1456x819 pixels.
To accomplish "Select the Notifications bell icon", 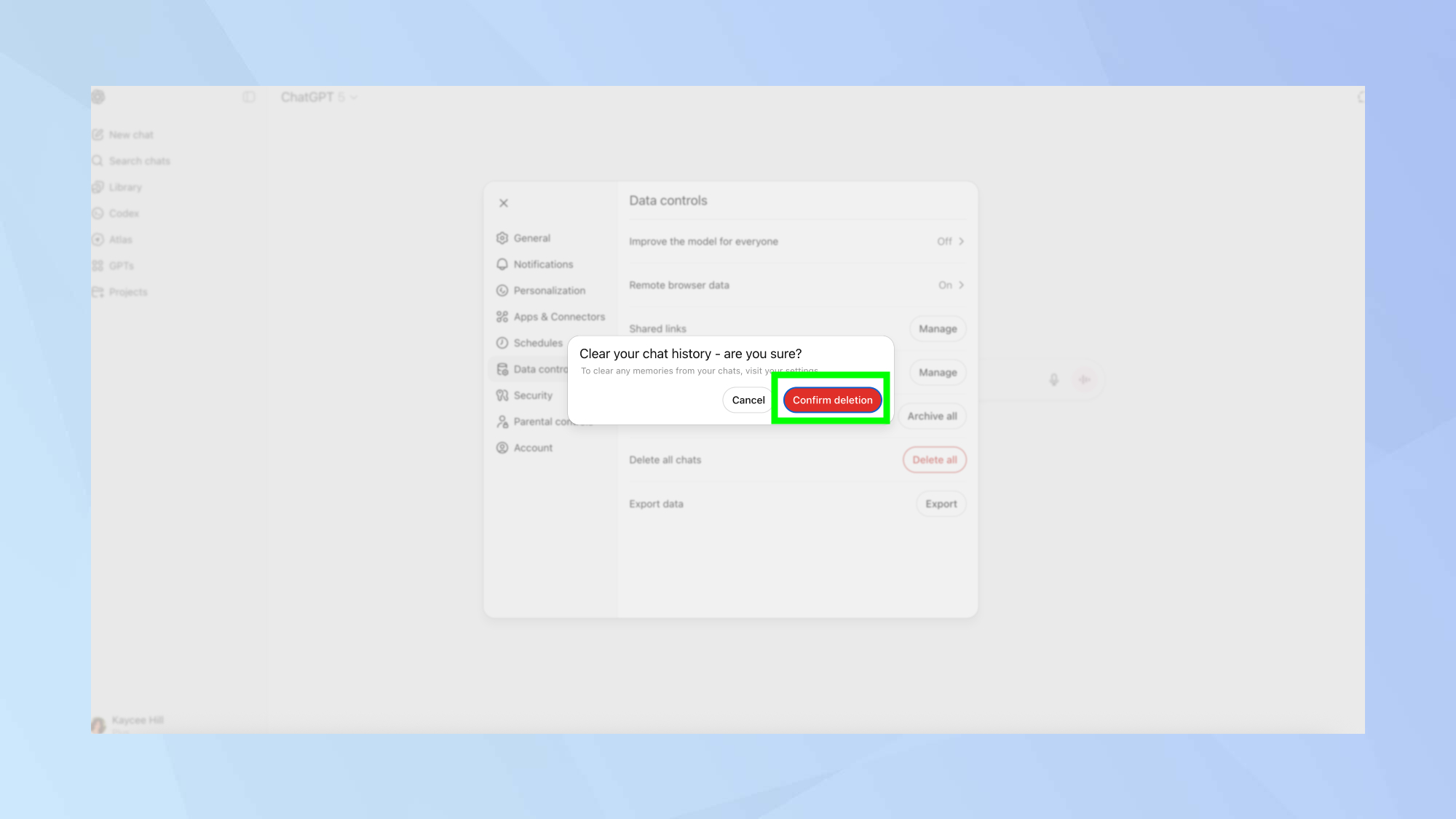I will click(502, 264).
